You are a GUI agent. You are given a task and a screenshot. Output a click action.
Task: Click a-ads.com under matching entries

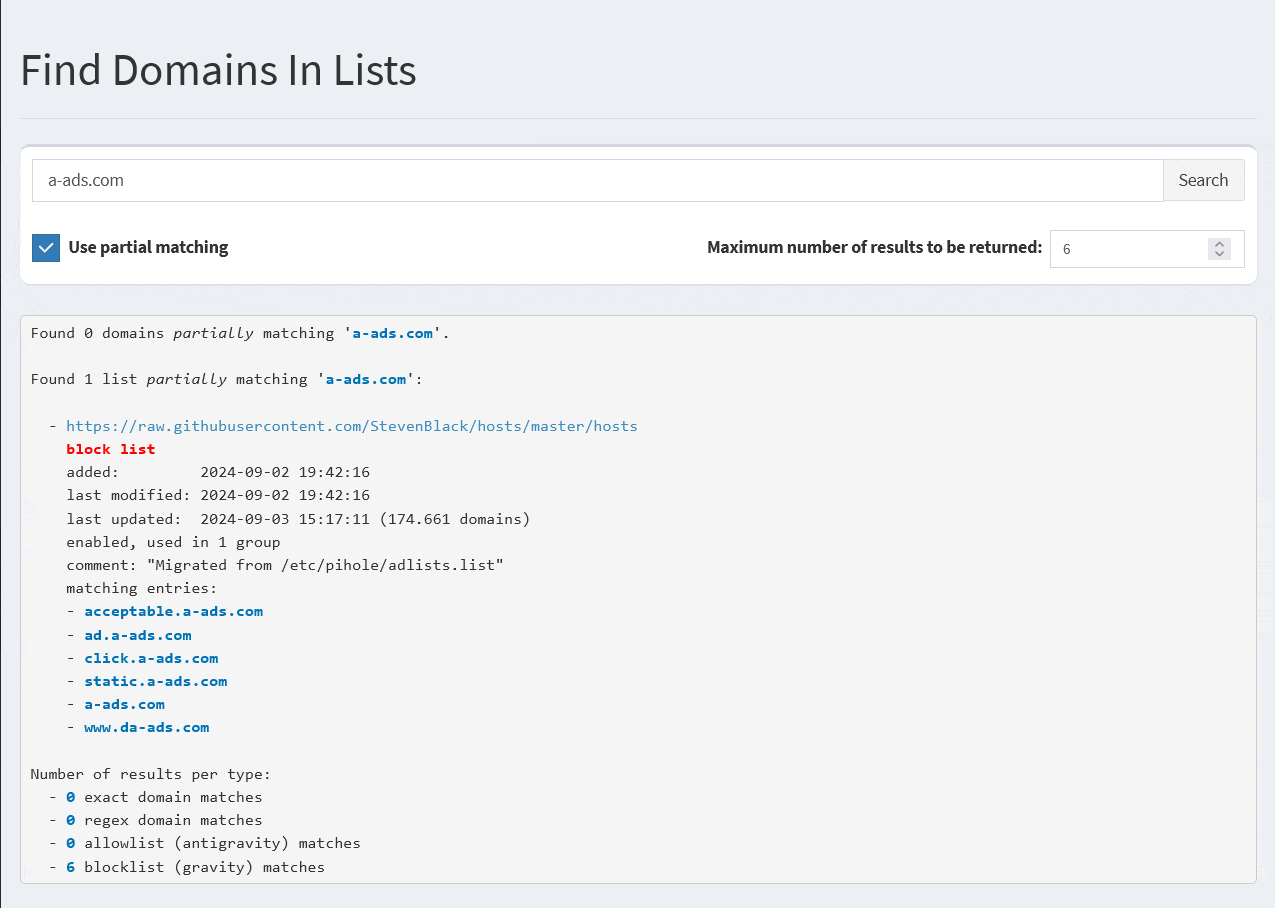tap(124, 704)
